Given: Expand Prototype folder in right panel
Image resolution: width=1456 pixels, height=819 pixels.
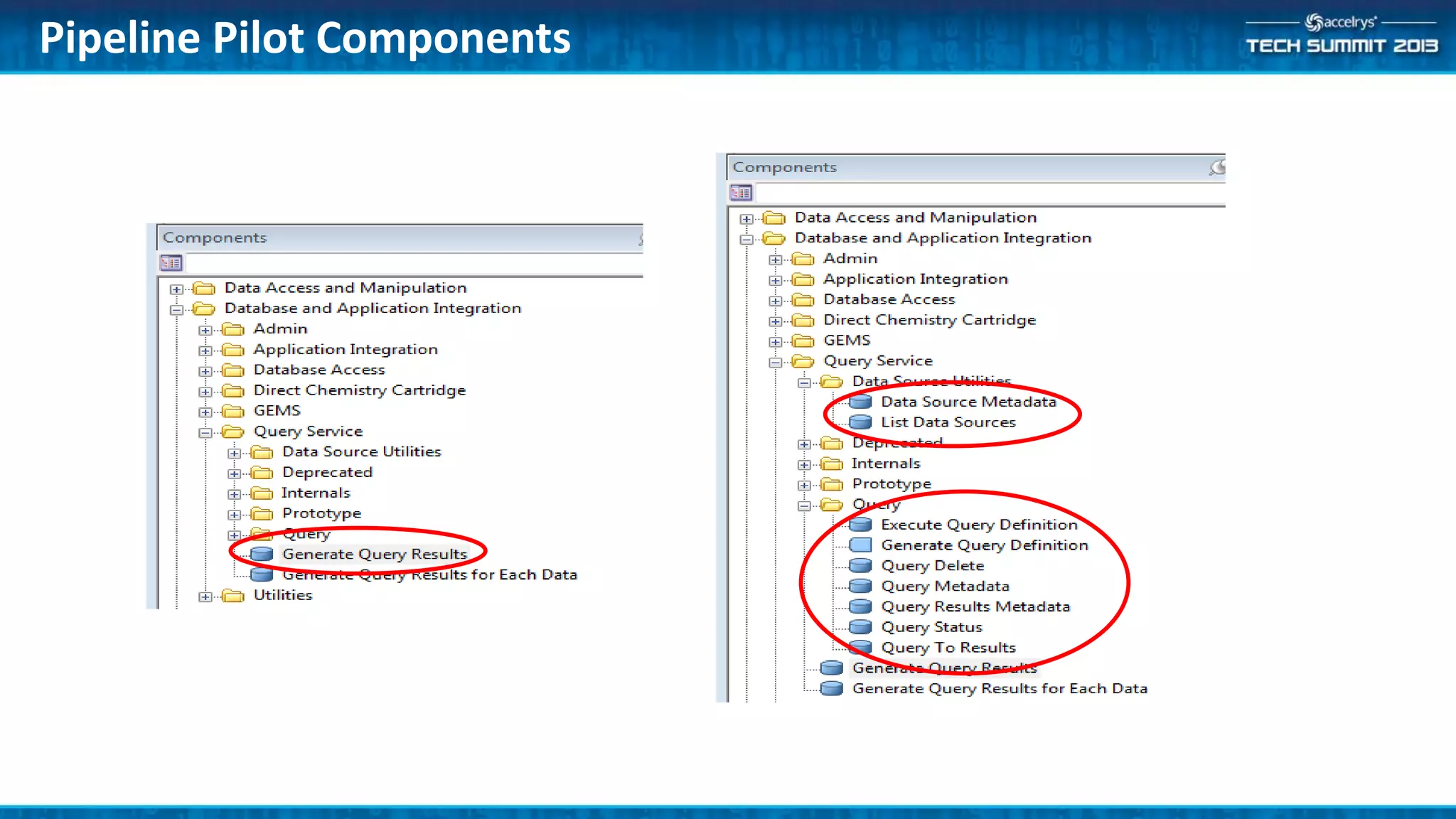Looking at the screenshot, I should tap(804, 486).
